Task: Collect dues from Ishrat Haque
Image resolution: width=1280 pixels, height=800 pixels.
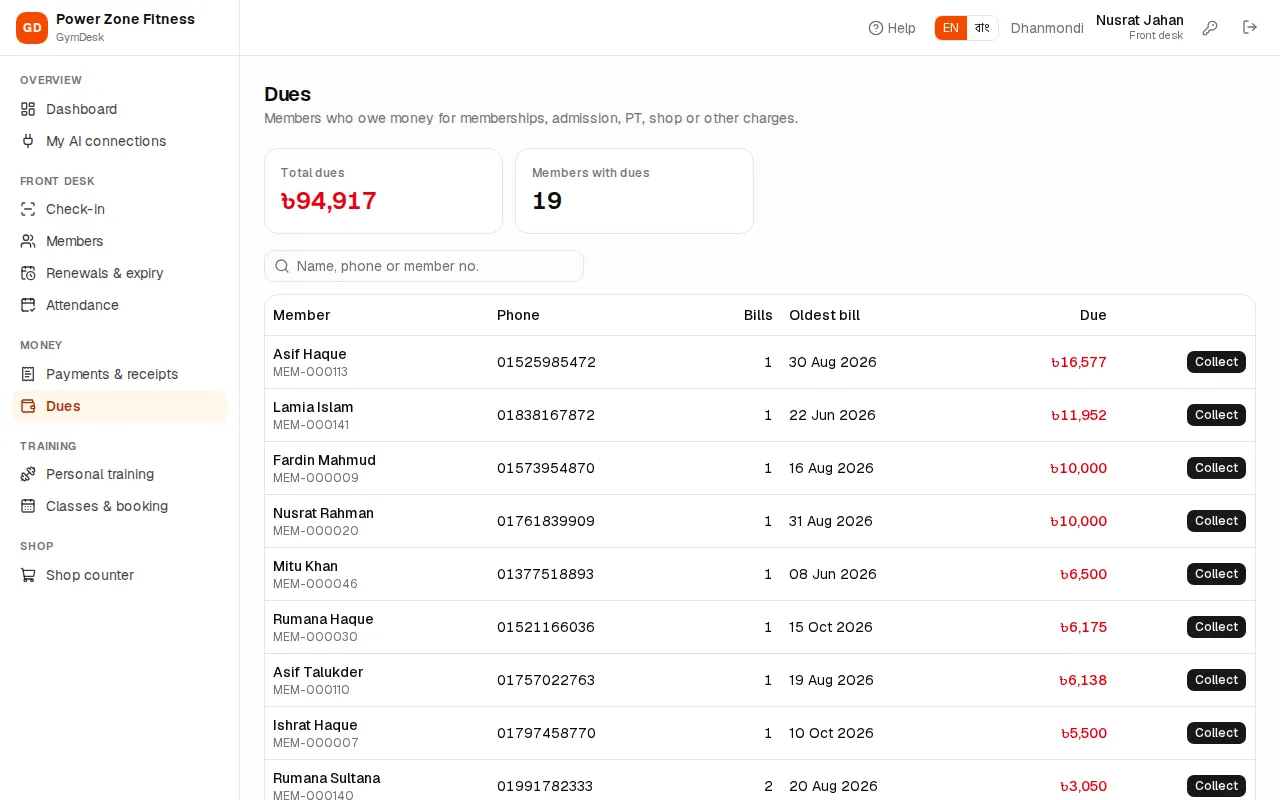Action: tap(1216, 733)
